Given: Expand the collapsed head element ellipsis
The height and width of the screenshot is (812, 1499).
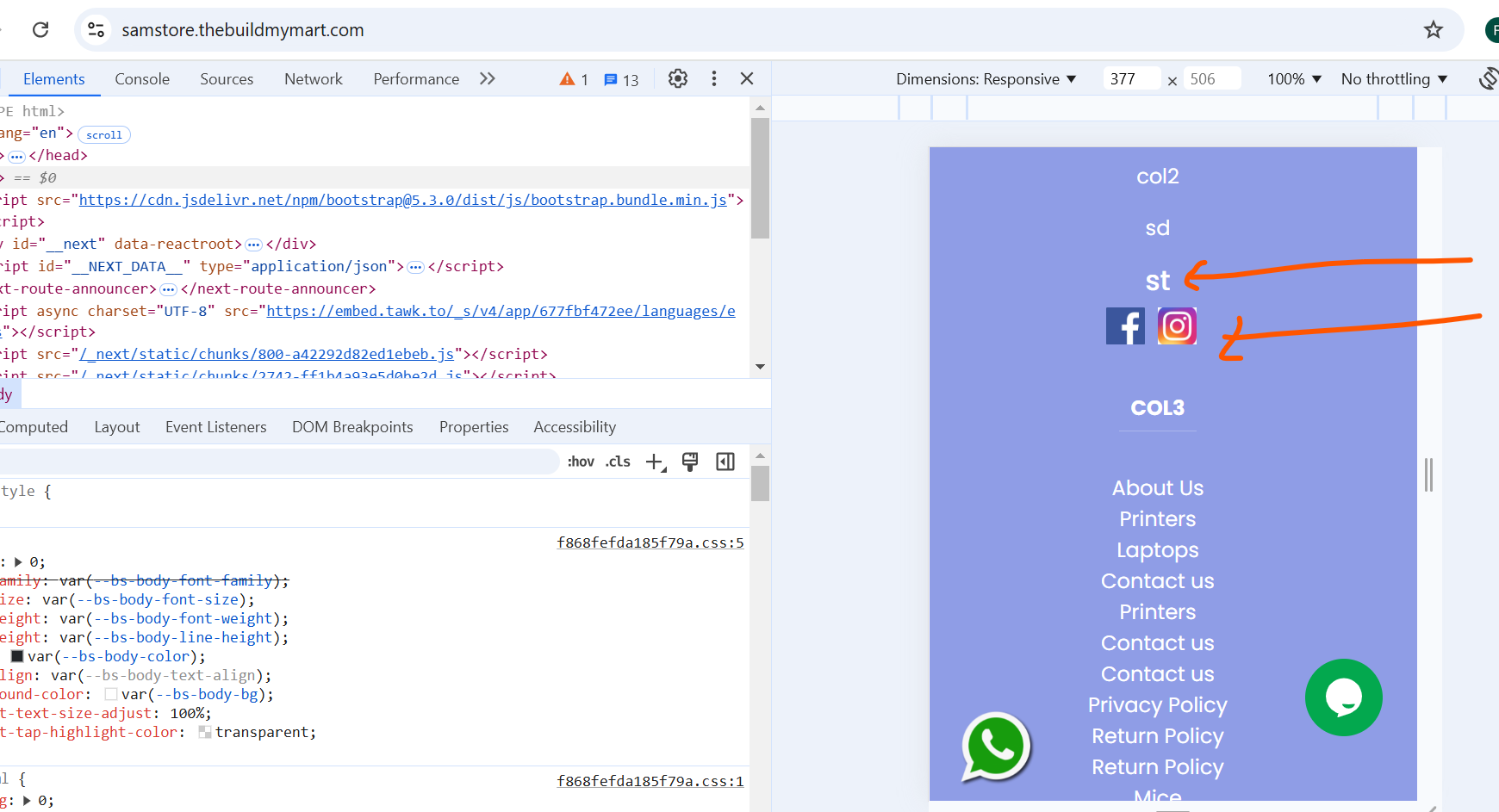Looking at the screenshot, I should pyautogui.click(x=17, y=157).
